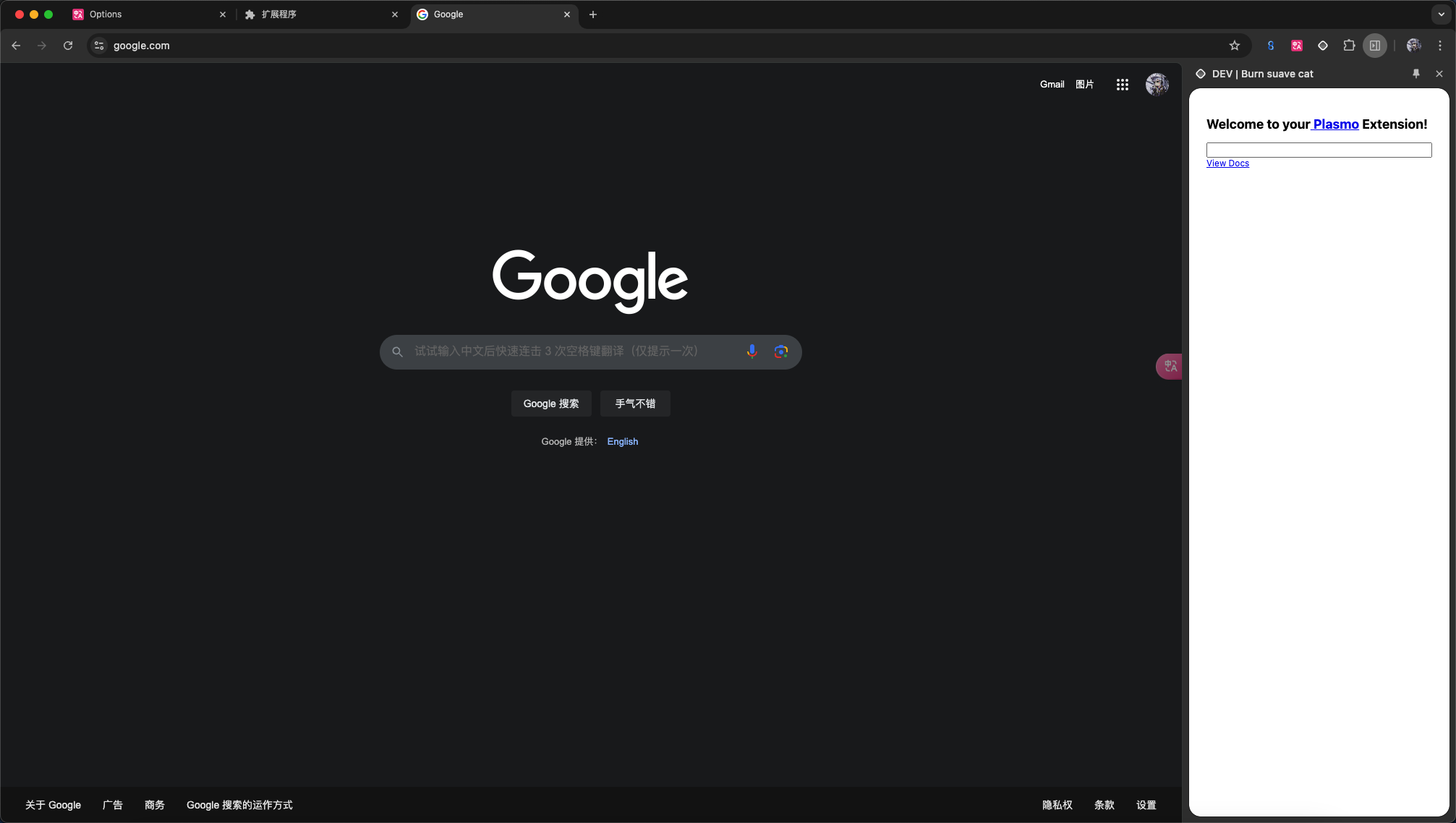The width and height of the screenshot is (1456, 823).
Task: Open Google 搜索的运作方式 footer link
Action: (239, 805)
